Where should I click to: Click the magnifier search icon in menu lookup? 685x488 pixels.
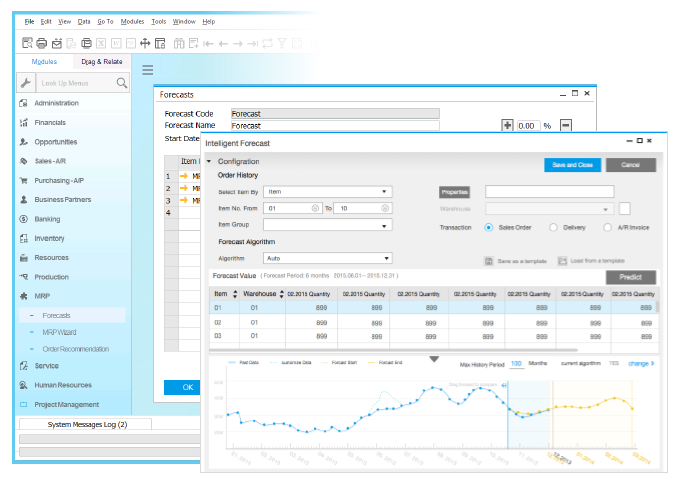coord(122,83)
